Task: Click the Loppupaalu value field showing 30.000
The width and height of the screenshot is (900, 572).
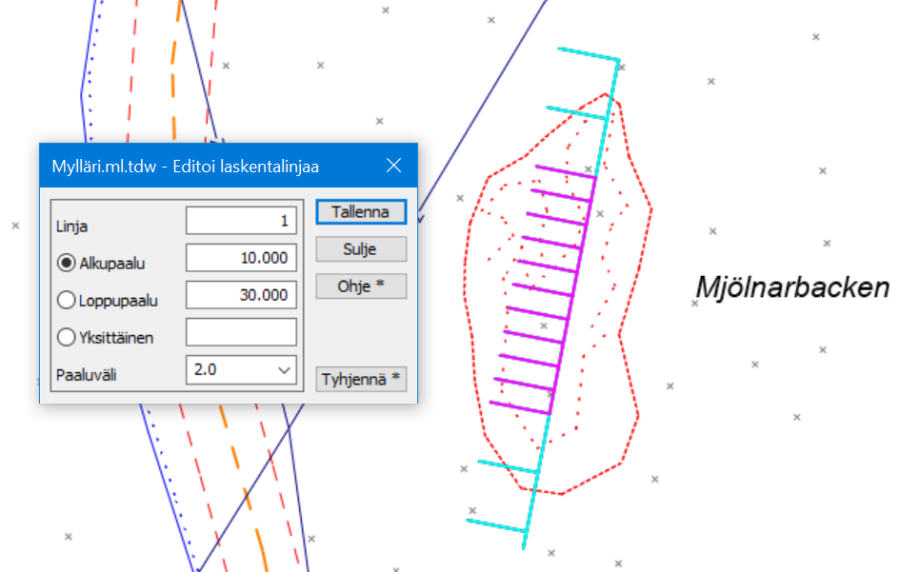Action: [x=241, y=295]
